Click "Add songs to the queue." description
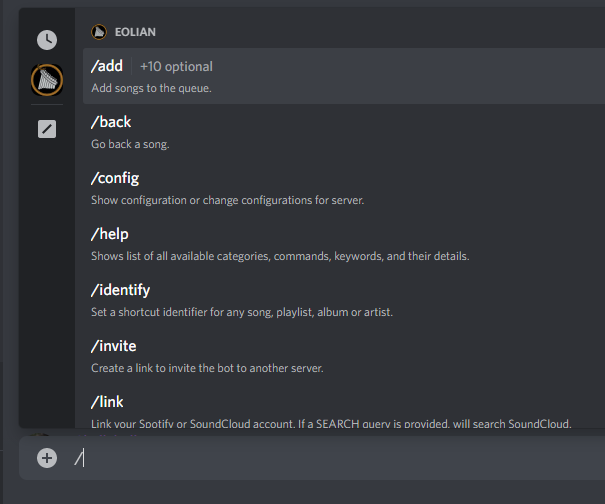Image resolution: width=605 pixels, height=504 pixels. (151, 88)
